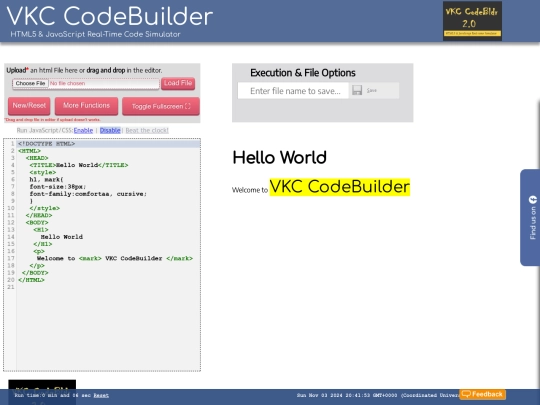The image size is (540, 405).
Task: Click the VKC CodeBldr 2.0 logo
Action: tap(472, 21)
